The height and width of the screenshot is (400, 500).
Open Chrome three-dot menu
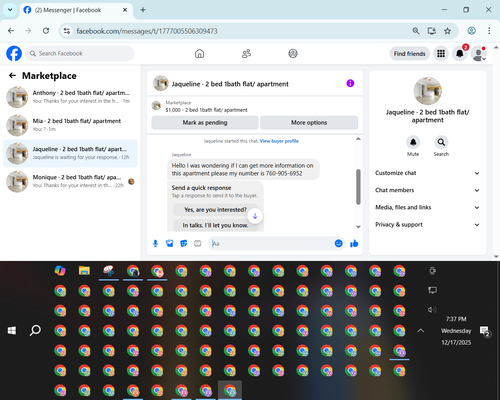tap(489, 31)
